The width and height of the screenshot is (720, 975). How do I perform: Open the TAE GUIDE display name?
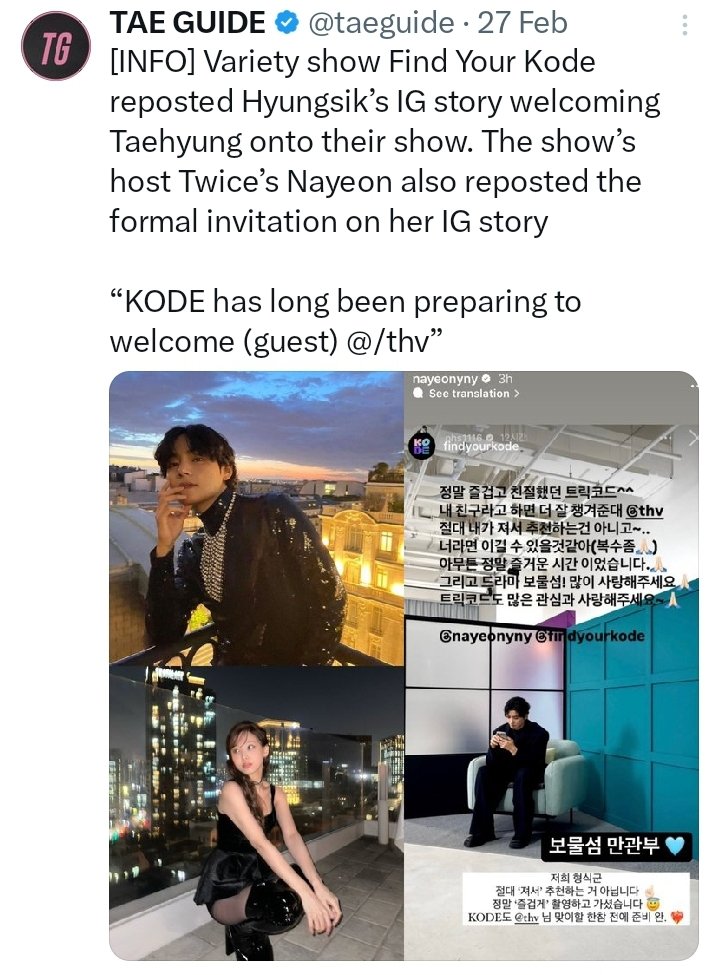188,23
